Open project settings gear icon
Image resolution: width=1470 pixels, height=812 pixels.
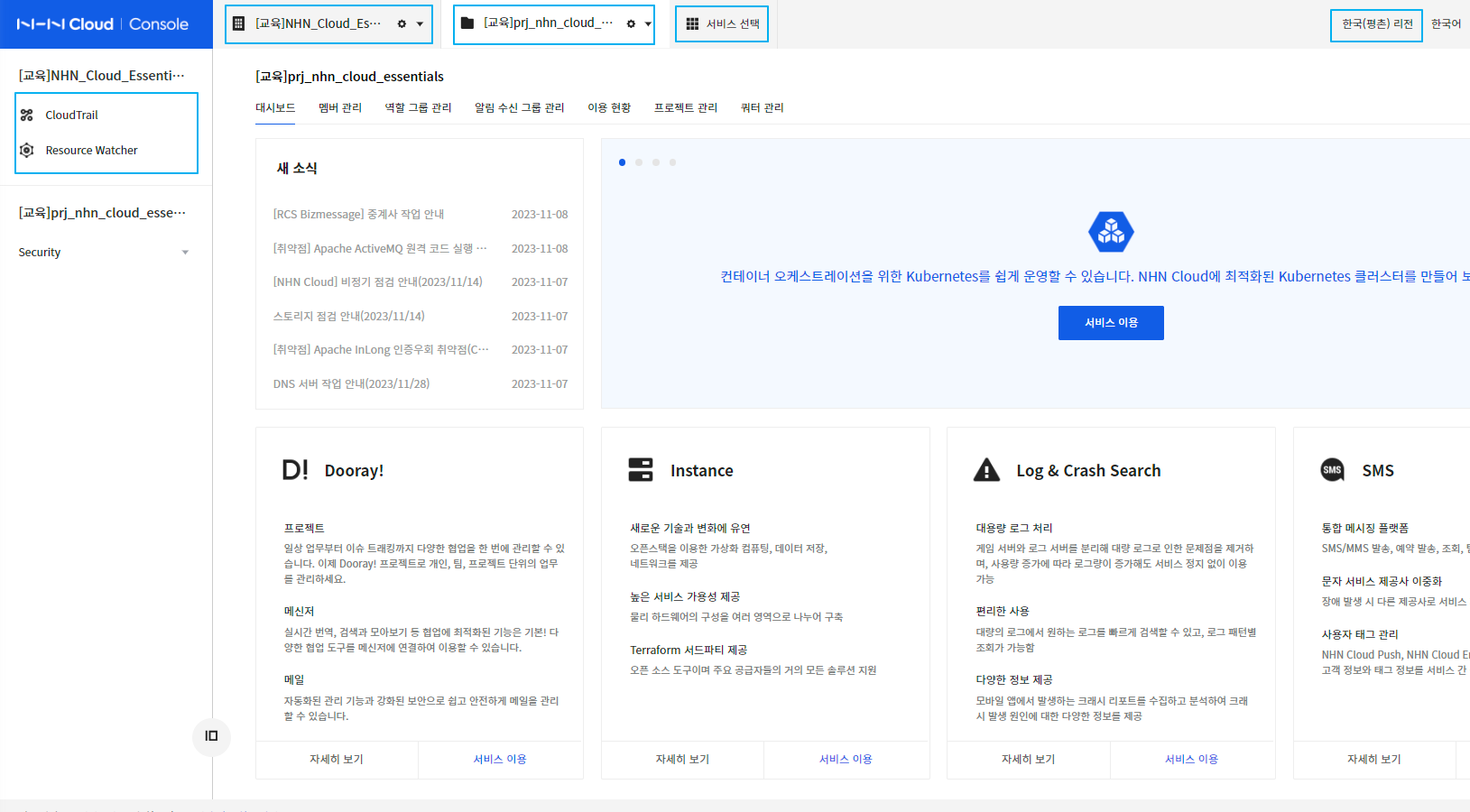(x=631, y=24)
